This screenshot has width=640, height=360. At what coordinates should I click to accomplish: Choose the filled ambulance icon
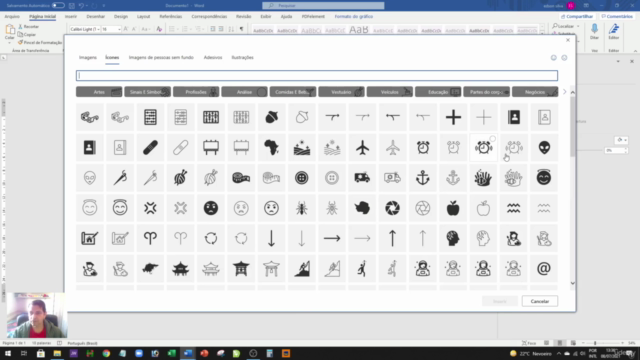(x=362, y=178)
